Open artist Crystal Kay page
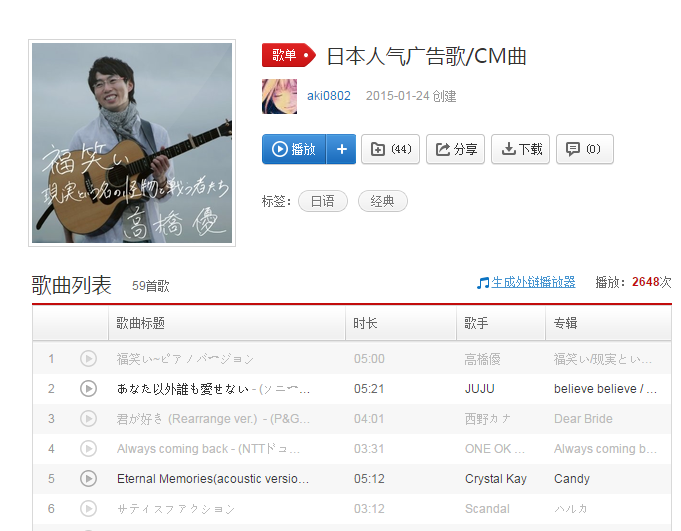The width and height of the screenshot is (681, 531). (x=496, y=479)
